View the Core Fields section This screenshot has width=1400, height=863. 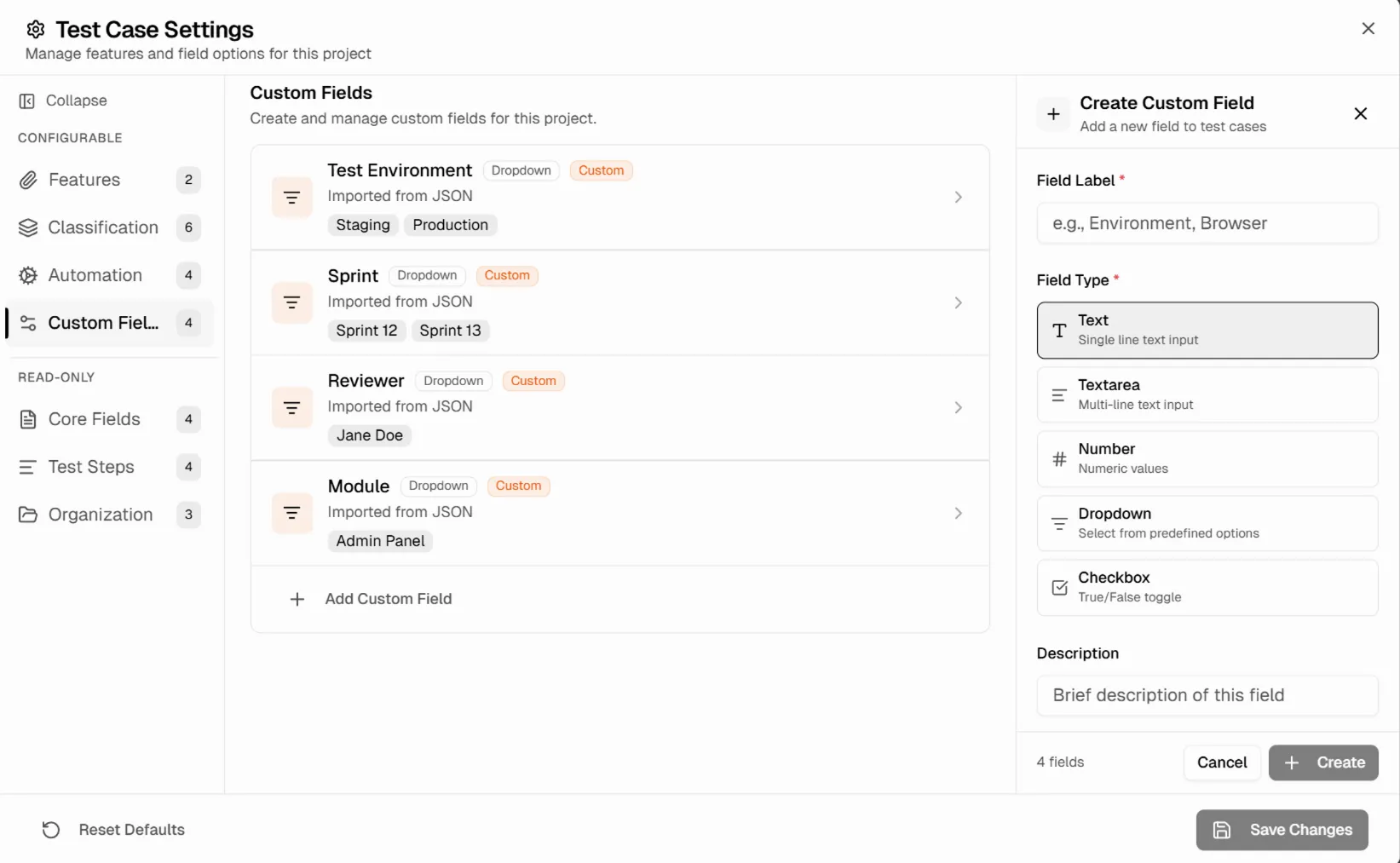point(95,419)
